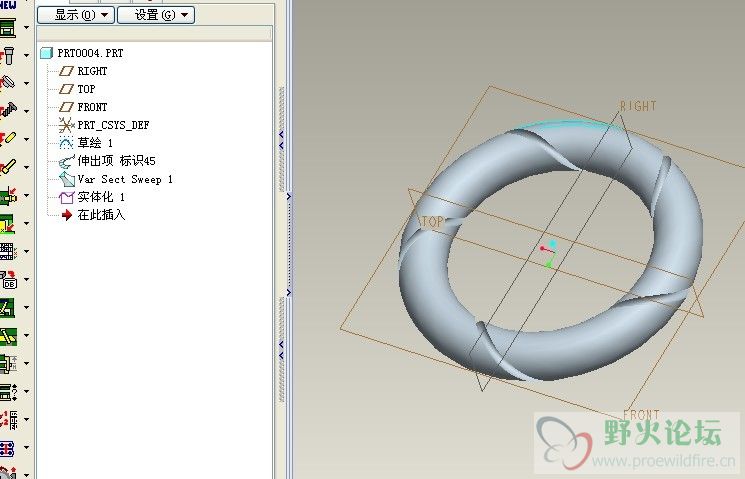Select the DB database icon

coord(8,279)
